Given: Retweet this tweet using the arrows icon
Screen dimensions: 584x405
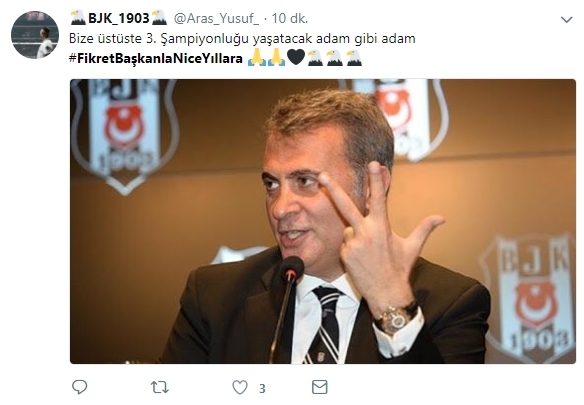Looking at the screenshot, I should click(160, 387).
